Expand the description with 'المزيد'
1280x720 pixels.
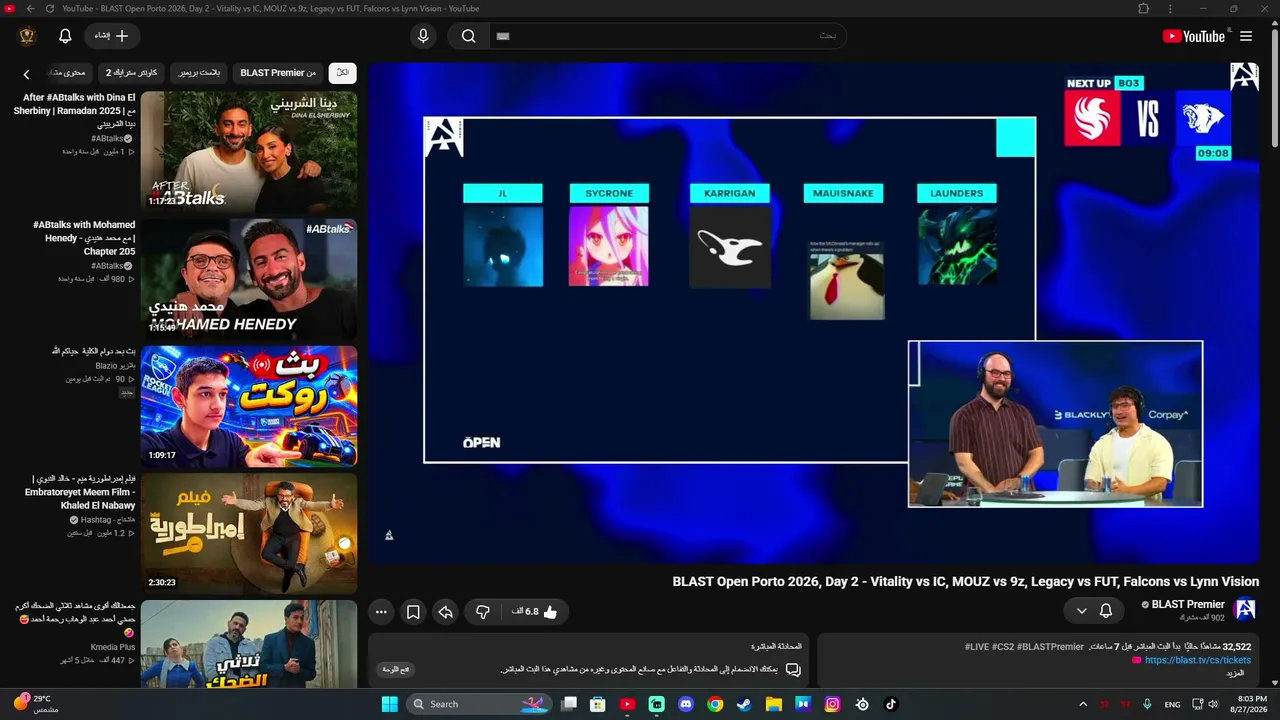pyautogui.click(x=1235, y=673)
